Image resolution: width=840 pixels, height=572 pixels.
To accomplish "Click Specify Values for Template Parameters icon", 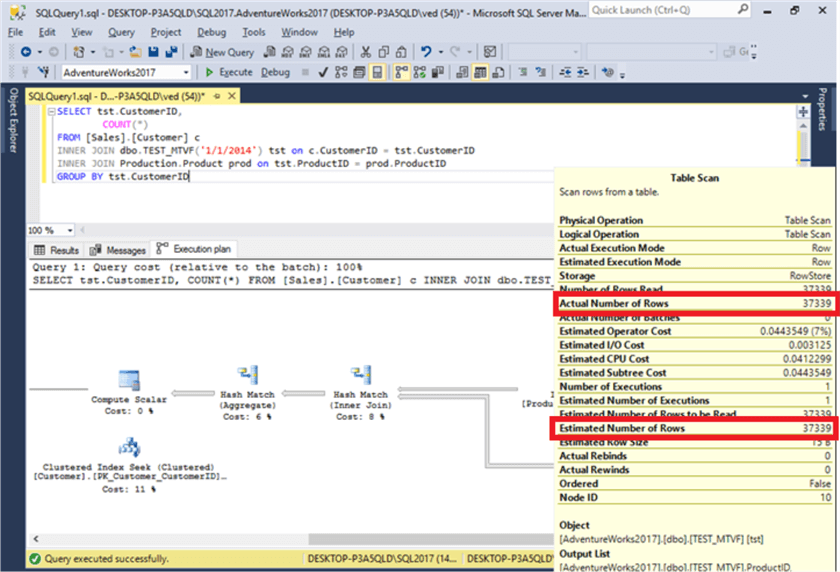I will tap(608, 72).
